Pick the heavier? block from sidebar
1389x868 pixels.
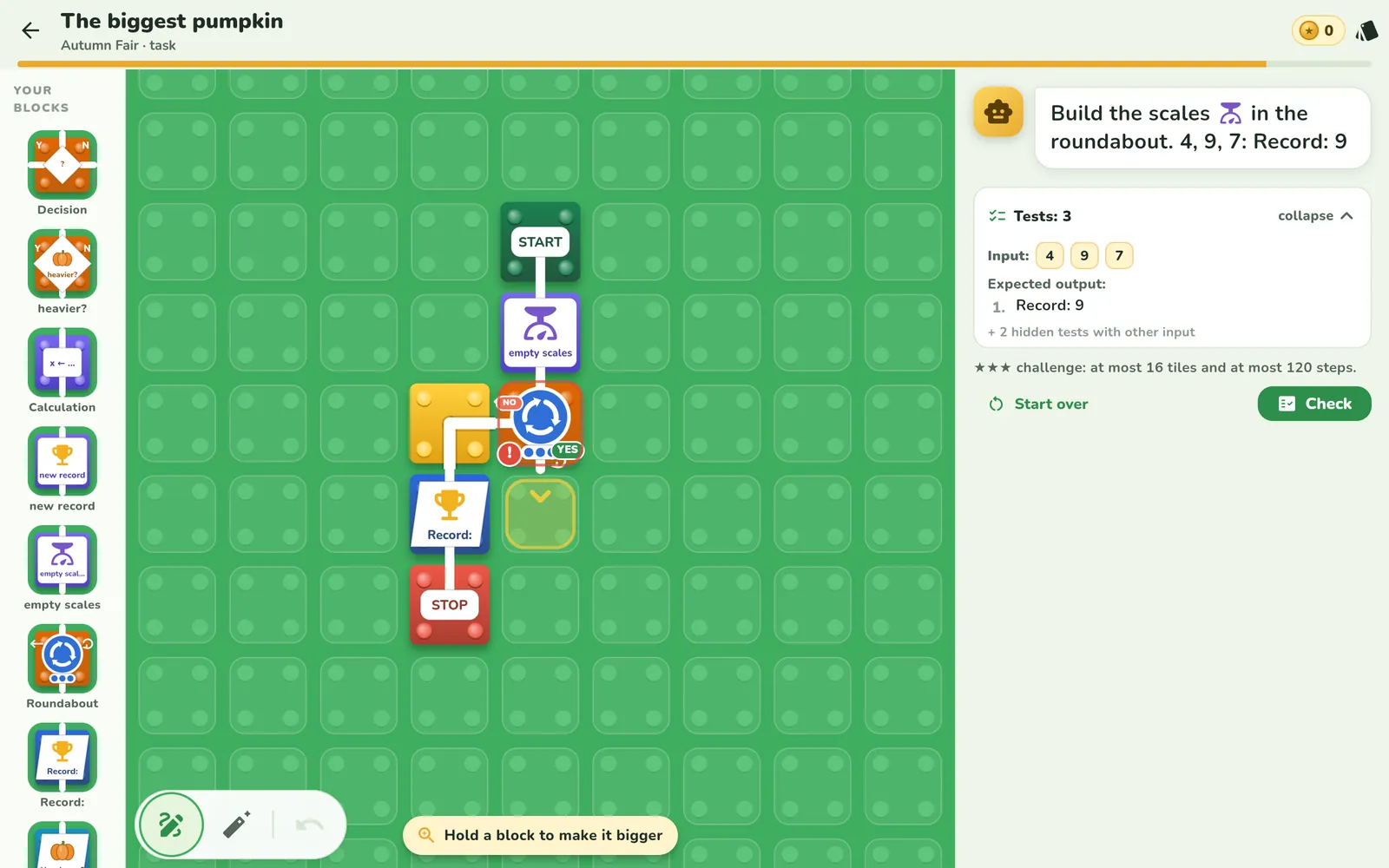tap(62, 264)
